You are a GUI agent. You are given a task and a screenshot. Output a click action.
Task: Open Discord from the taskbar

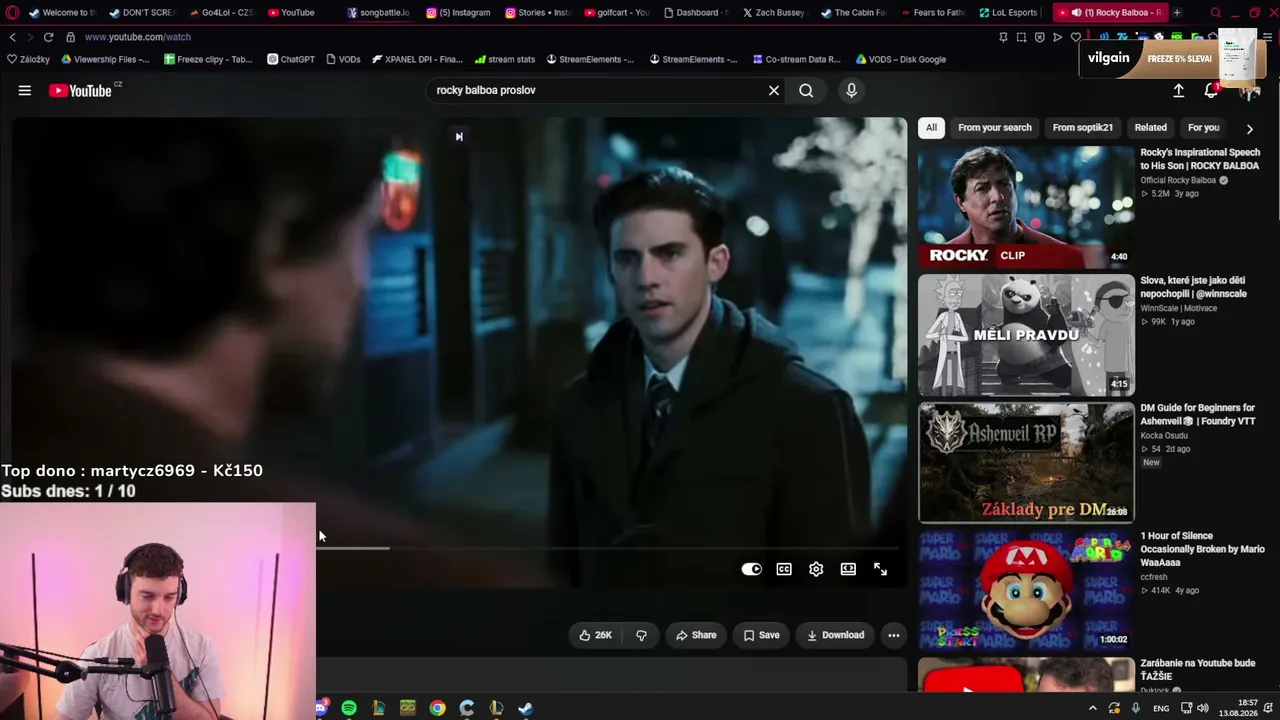[321, 708]
